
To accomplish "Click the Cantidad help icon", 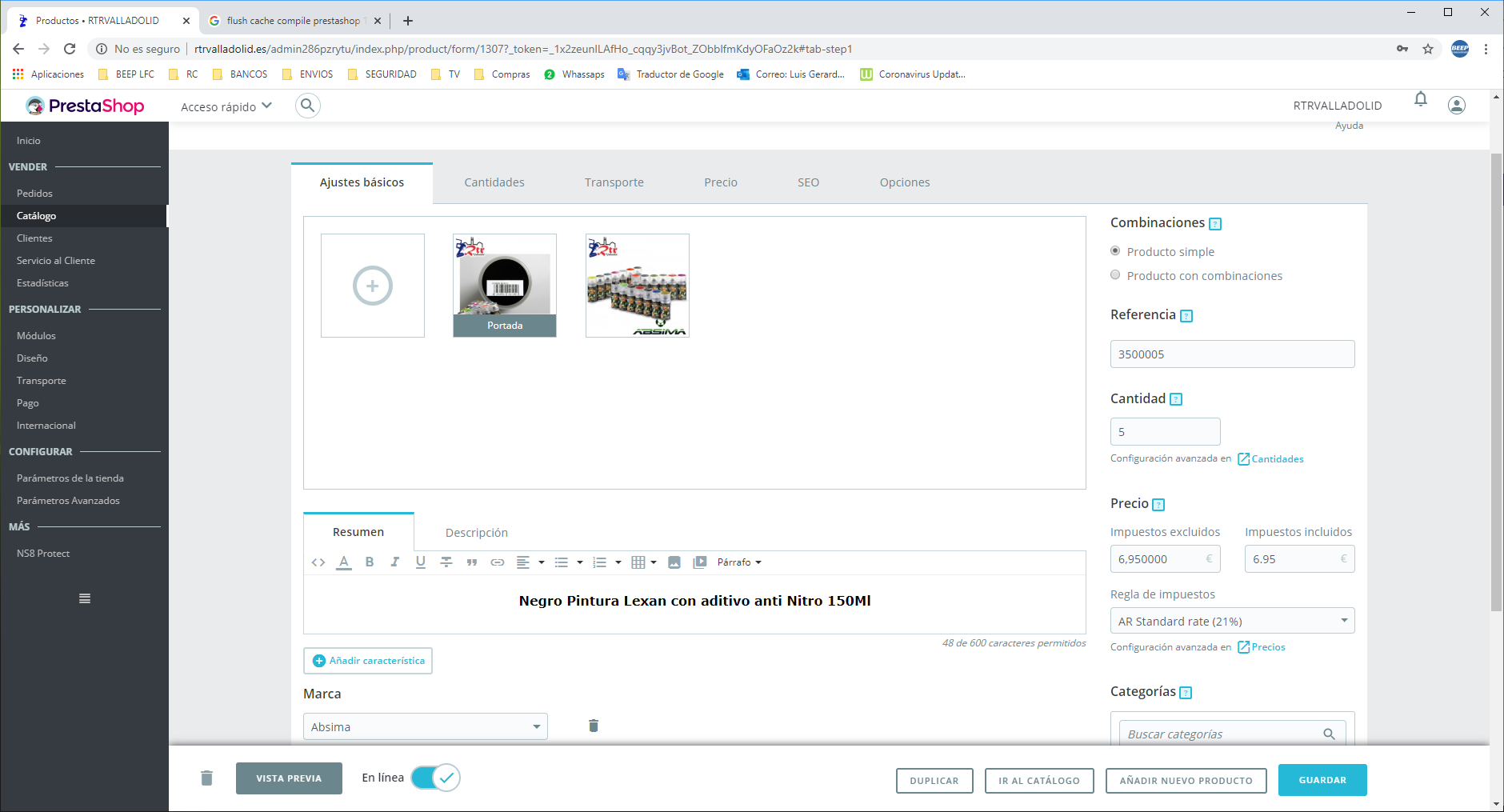I will coord(1176,399).
